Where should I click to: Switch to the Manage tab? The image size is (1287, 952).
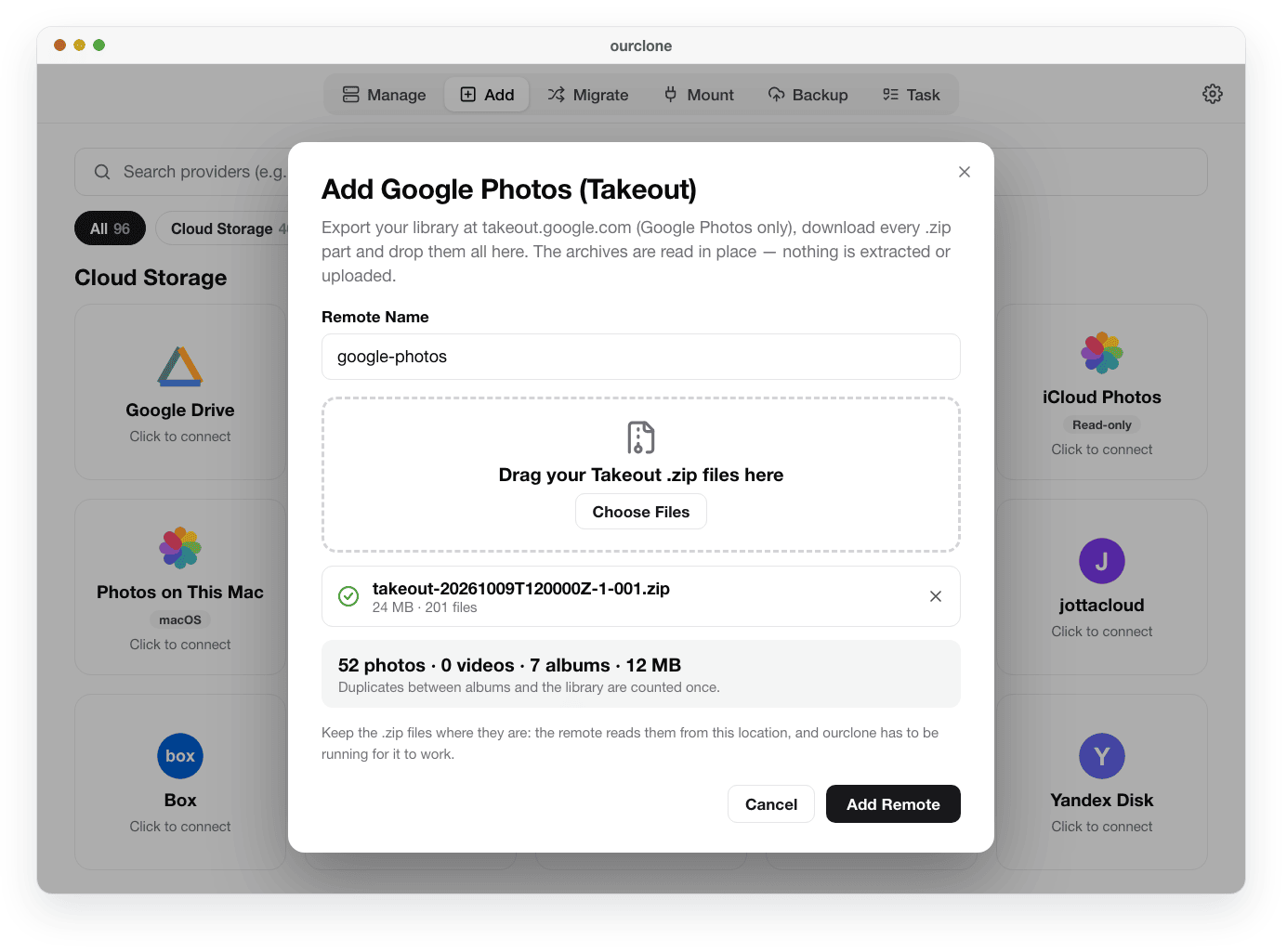click(x=384, y=95)
